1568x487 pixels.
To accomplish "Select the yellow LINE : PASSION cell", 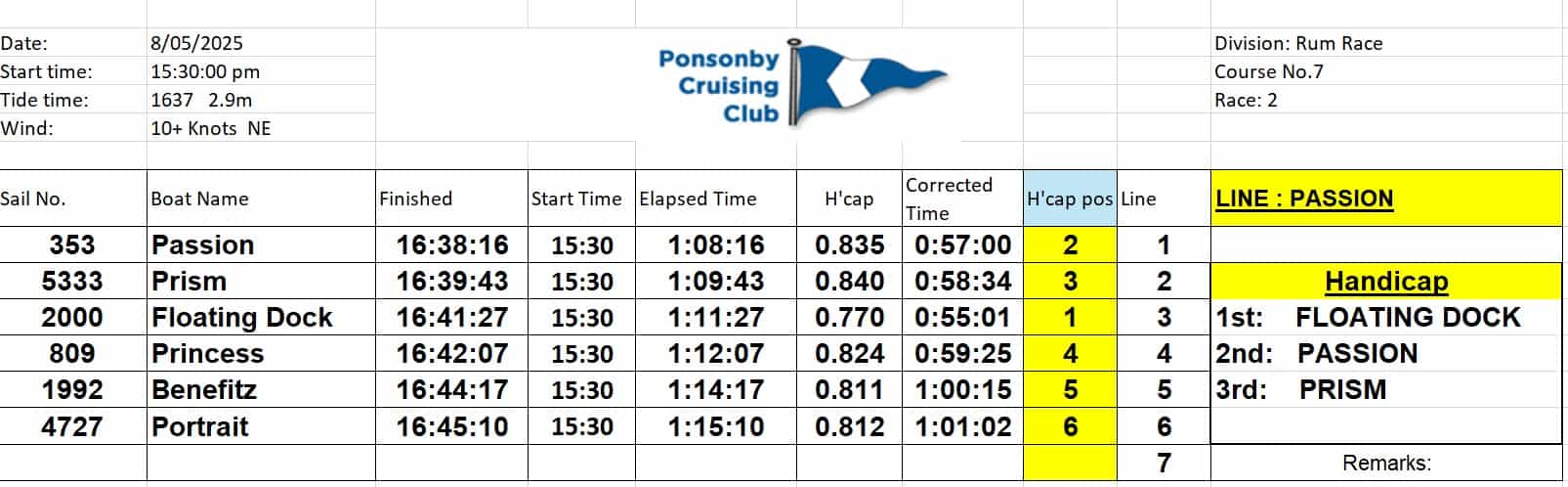I will pos(1386,199).
